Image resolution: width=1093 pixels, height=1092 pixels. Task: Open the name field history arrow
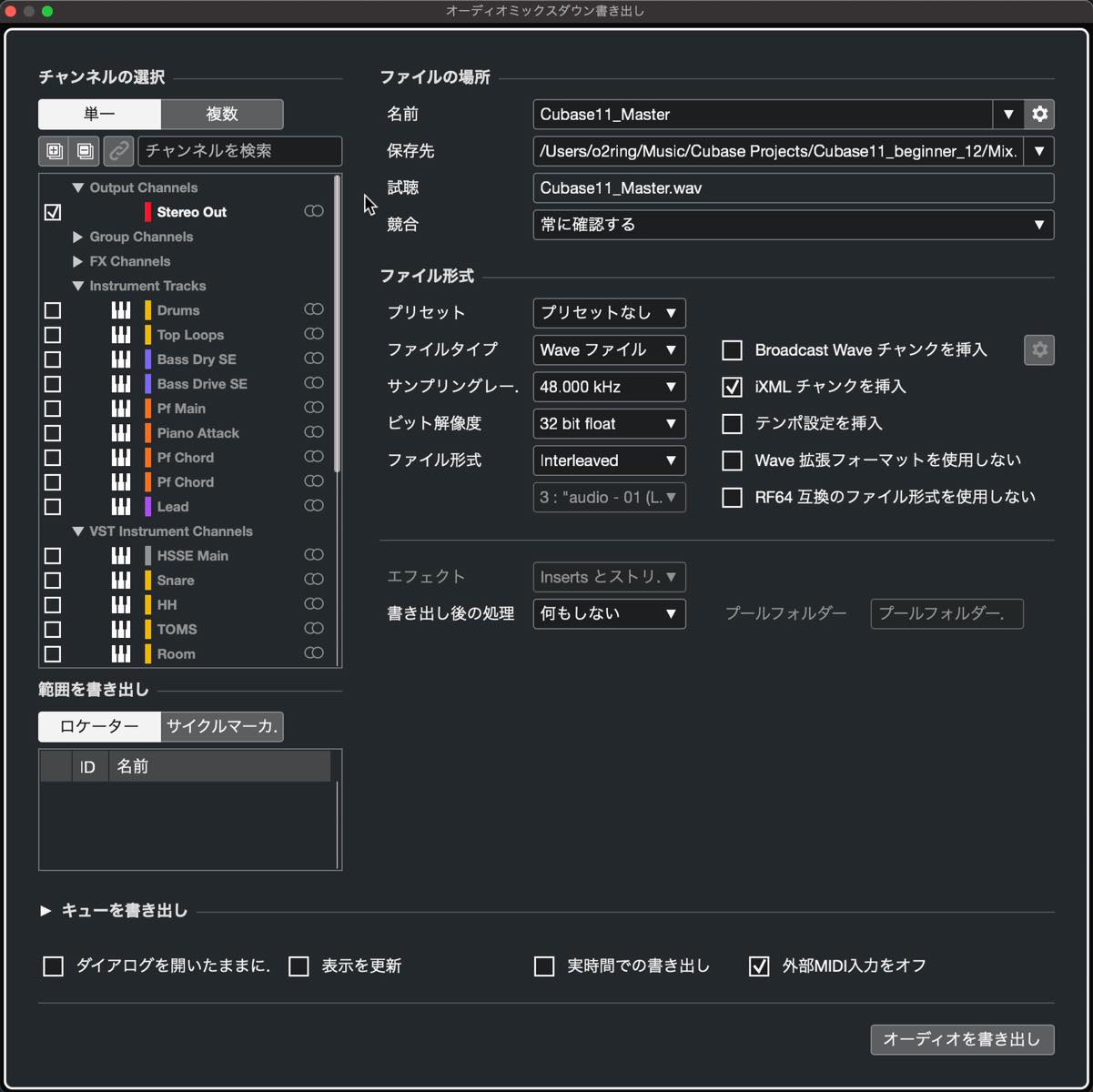(1008, 115)
